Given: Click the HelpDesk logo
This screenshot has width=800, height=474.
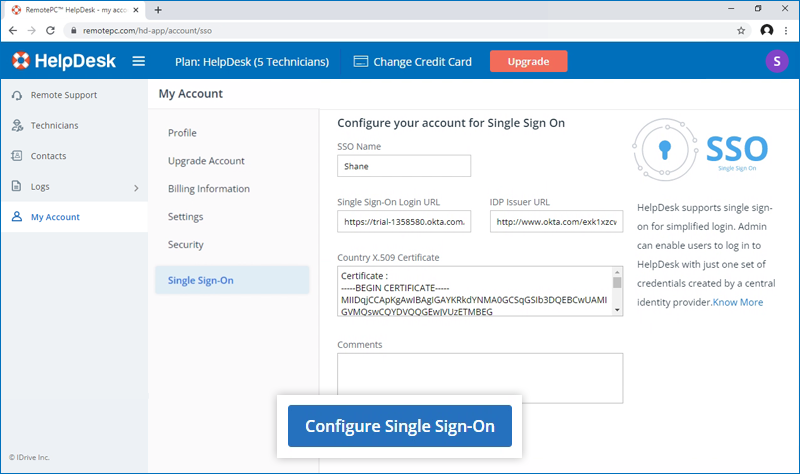Looking at the screenshot, I should tap(65, 62).
